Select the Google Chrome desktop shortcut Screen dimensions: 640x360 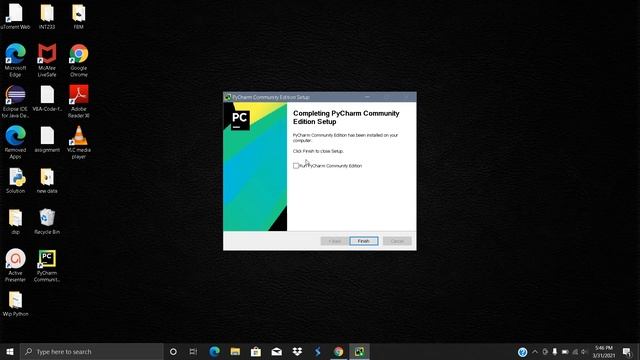click(78, 60)
